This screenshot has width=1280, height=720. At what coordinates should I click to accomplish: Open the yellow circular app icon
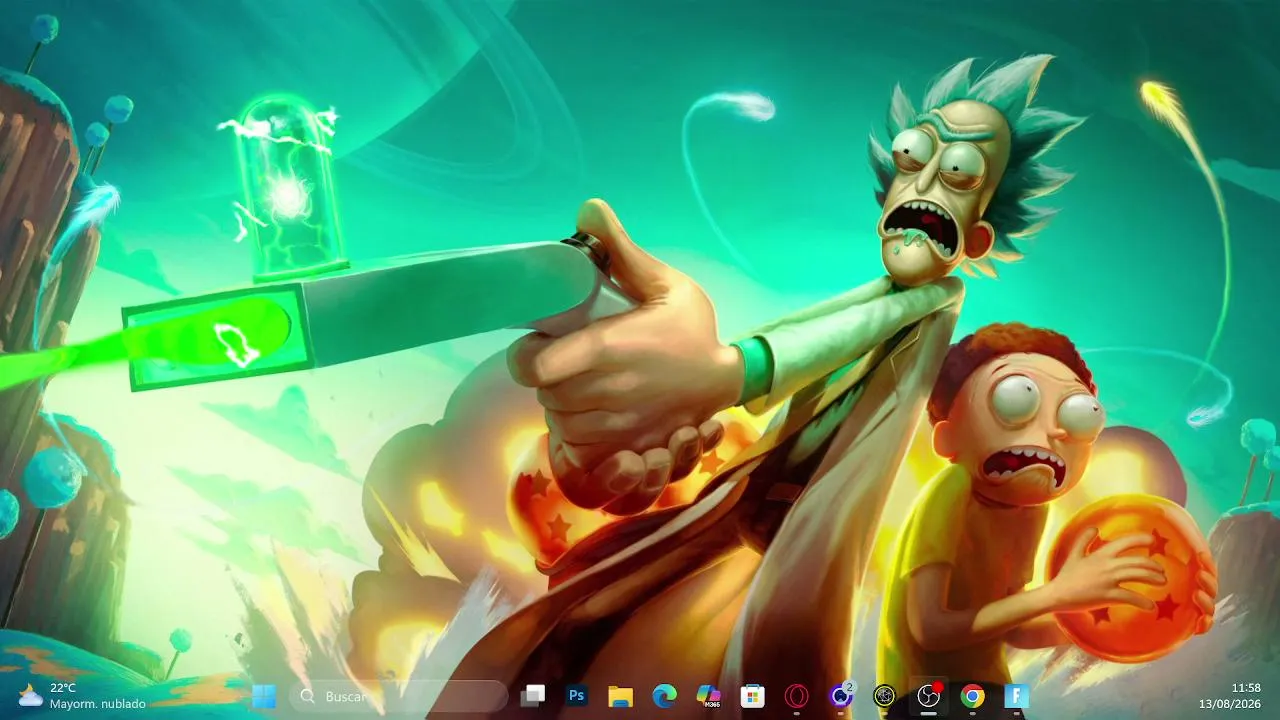tap(885, 696)
